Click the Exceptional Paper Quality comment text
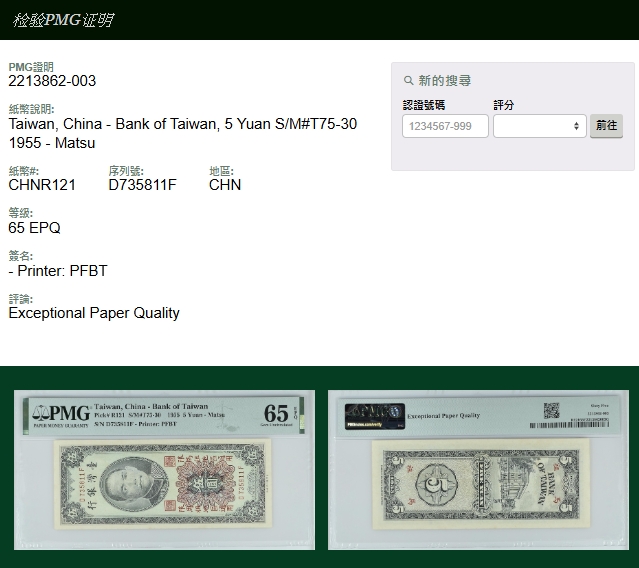 pos(94,313)
